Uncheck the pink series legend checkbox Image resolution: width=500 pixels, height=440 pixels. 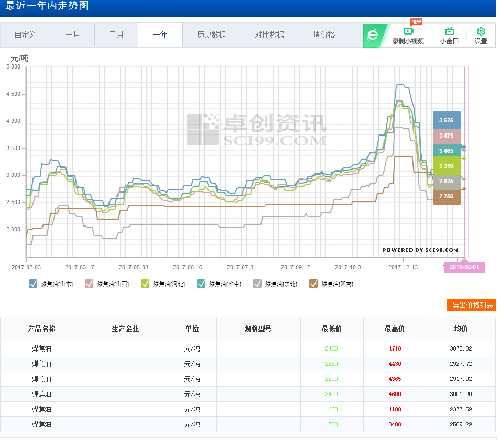pyautogui.click(x=89, y=284)
